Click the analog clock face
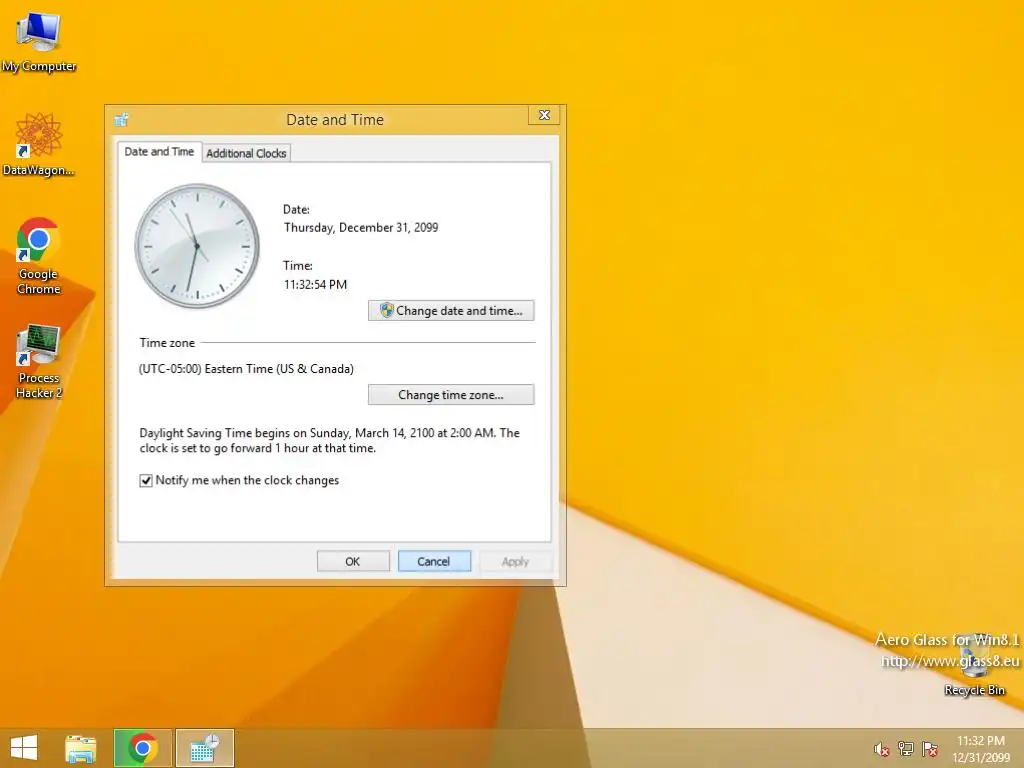 tap(197, 246)
